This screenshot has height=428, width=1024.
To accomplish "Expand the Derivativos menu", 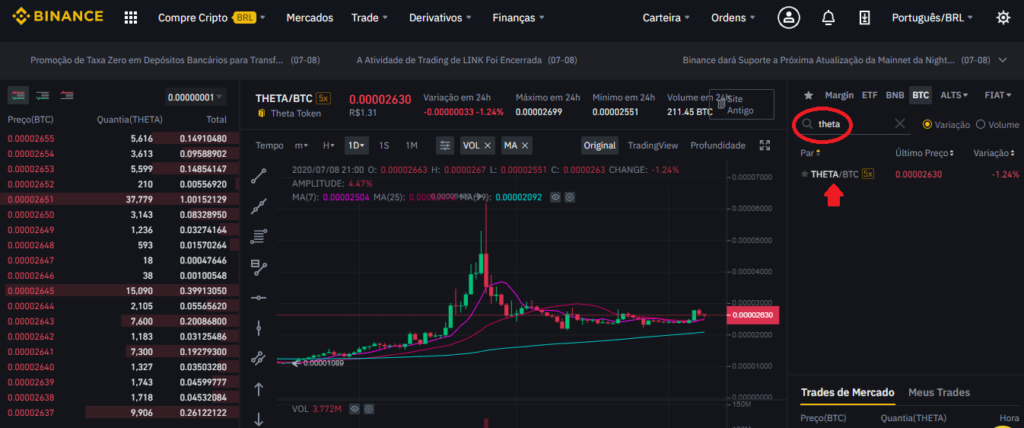I will (x=440, y=18).
